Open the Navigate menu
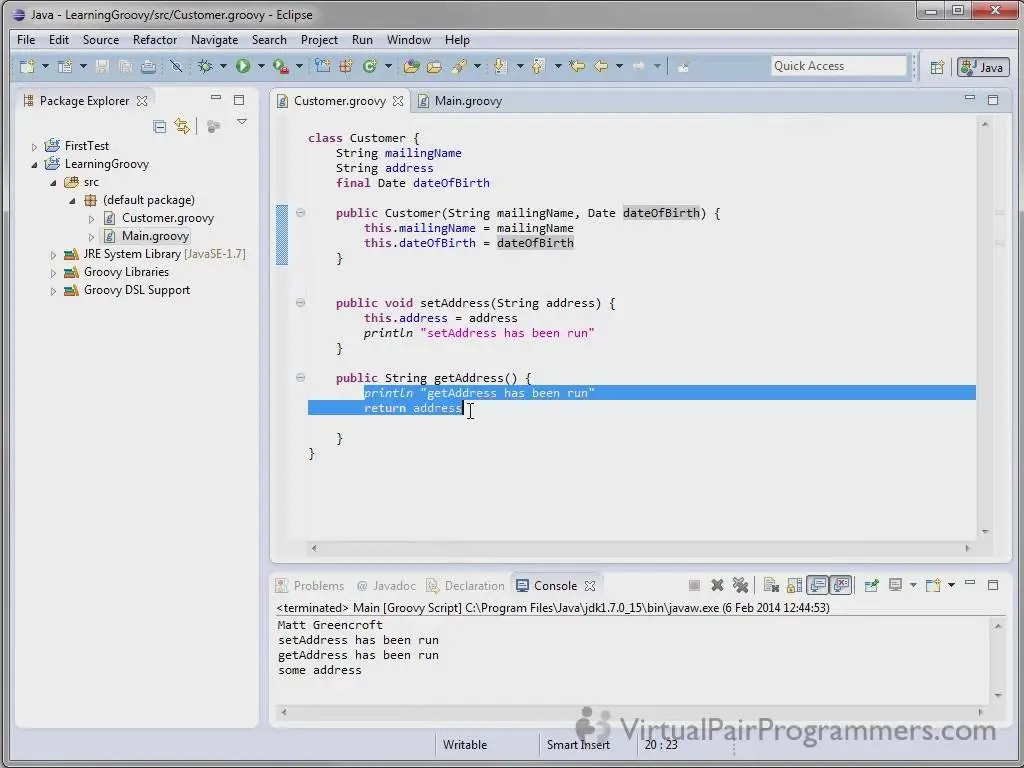This screenshot has width=1024, height=768. (214, 40)
